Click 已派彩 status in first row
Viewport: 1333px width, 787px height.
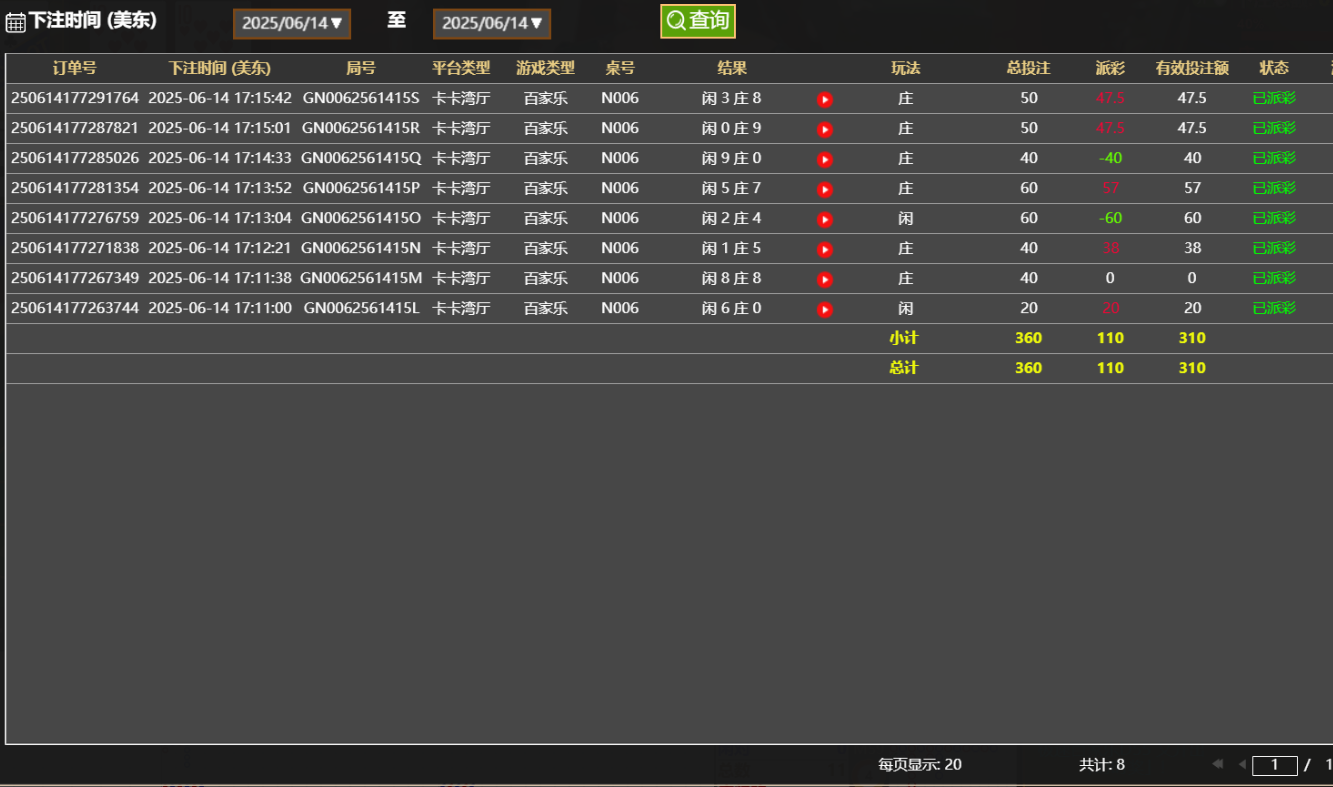(1274, 98)
